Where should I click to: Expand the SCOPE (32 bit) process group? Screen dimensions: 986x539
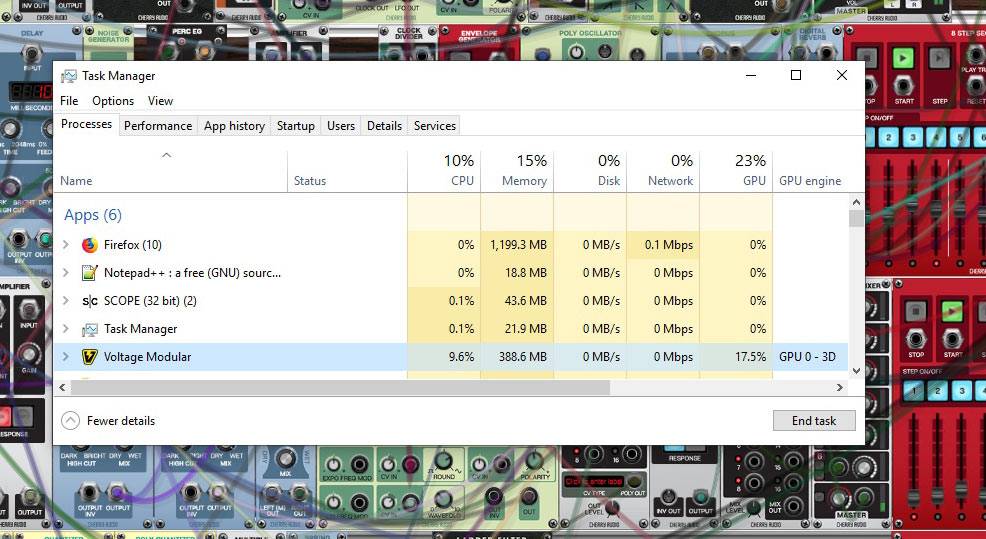66,301
